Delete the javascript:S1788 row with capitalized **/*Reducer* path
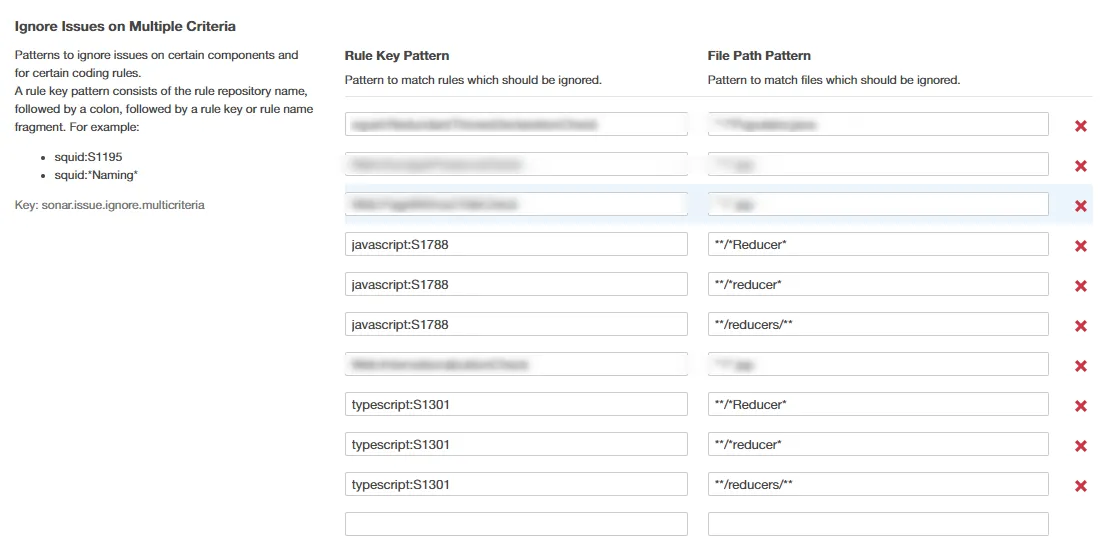The height and width of the screenshot is (544, 1108). (1080, 246)
